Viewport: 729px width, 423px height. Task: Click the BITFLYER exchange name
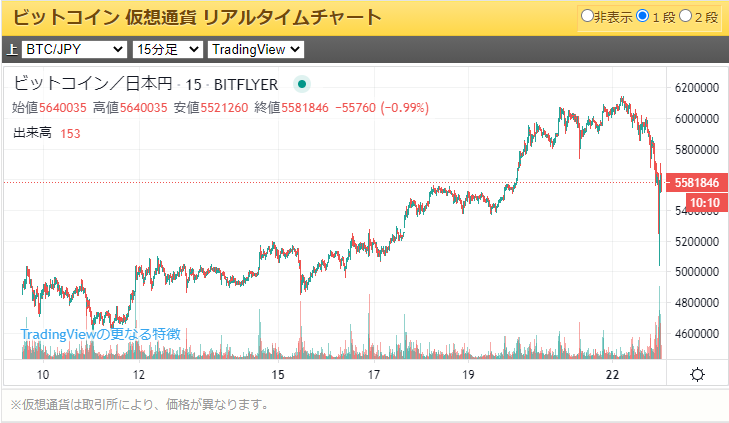tap(246, 85)
